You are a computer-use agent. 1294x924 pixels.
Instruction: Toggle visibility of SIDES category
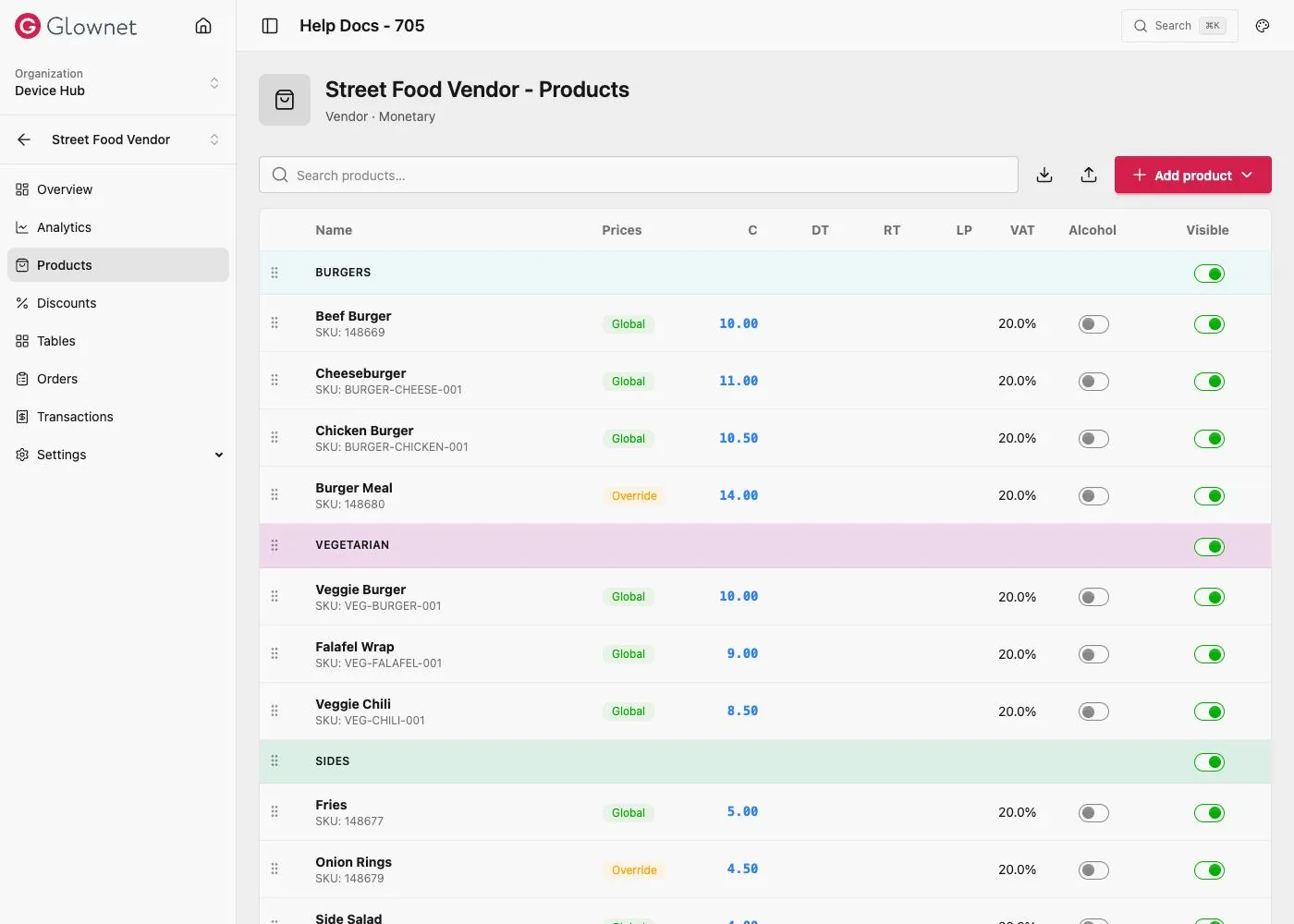point(1209,762)
